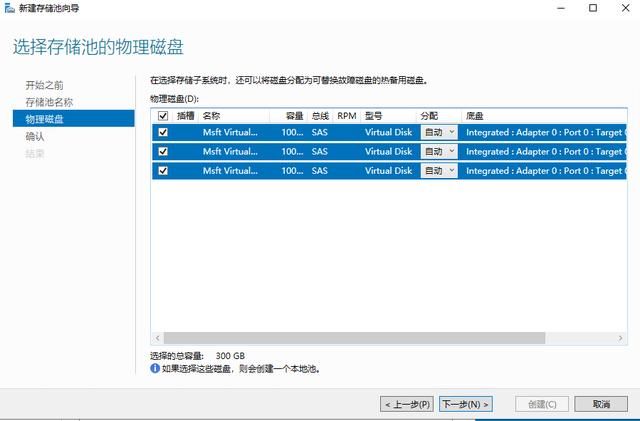Click the blue info icon below the disk list

(155, 368)
